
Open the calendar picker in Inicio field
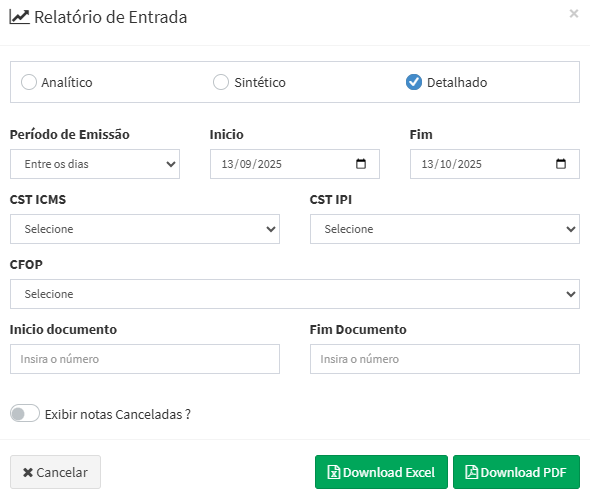[361, 164]
